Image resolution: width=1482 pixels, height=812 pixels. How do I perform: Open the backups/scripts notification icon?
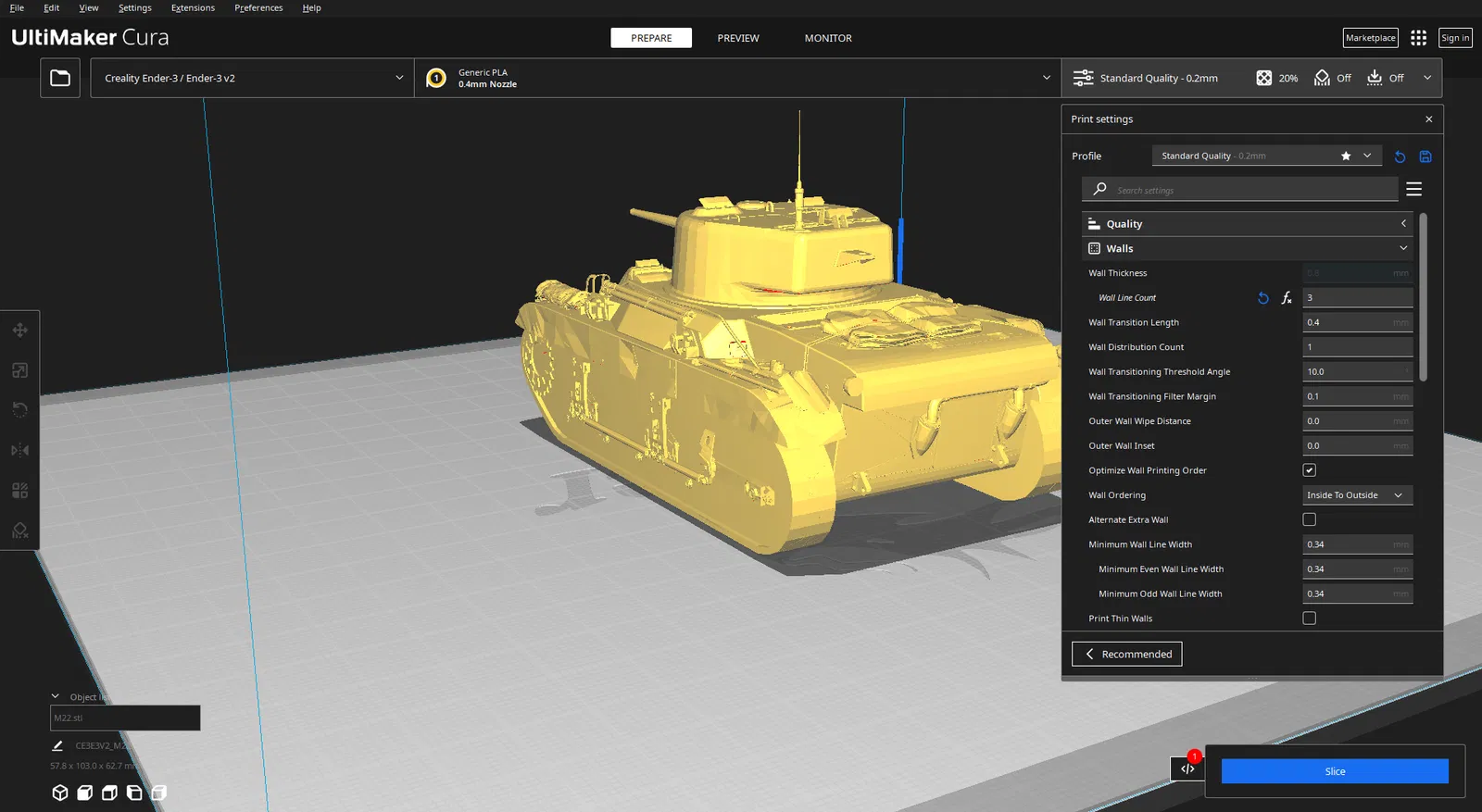(1187, 768)
